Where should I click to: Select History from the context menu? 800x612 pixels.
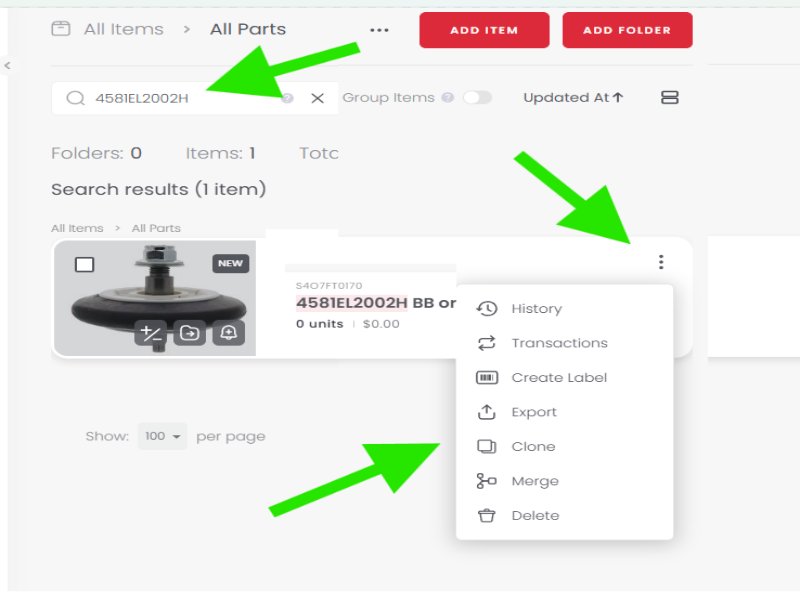[536, 309]
